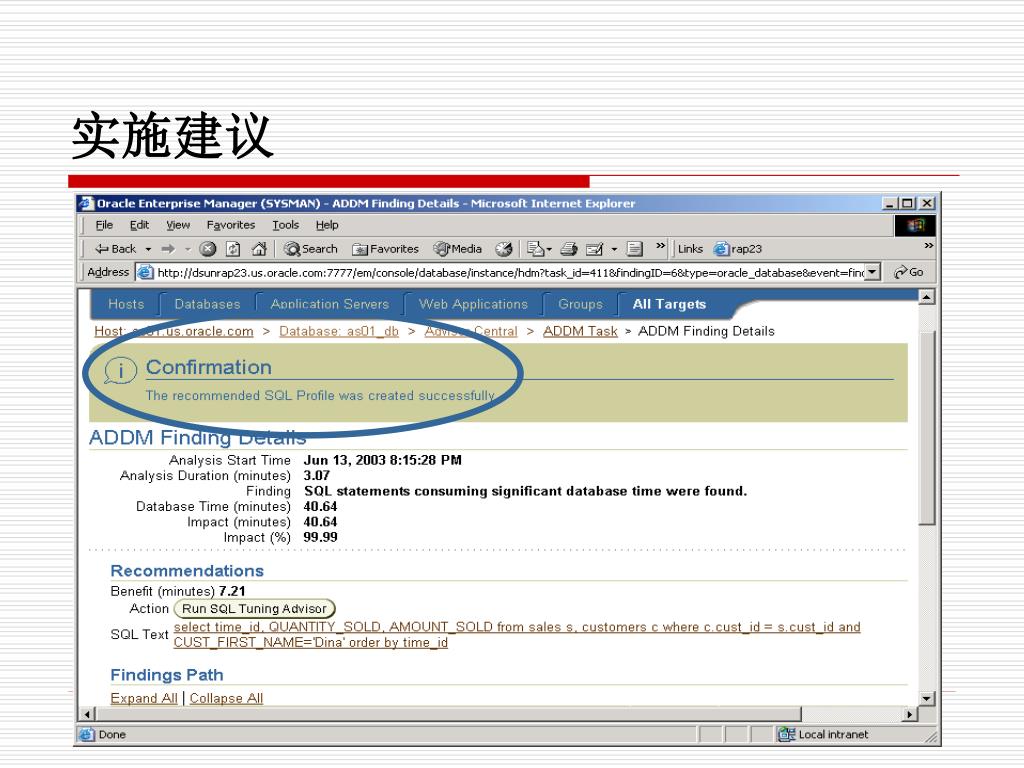Go back using the Back arrow button
The height and width of the screenshot is (768, 1024).
pyautogui.click(x=115, y=249)
